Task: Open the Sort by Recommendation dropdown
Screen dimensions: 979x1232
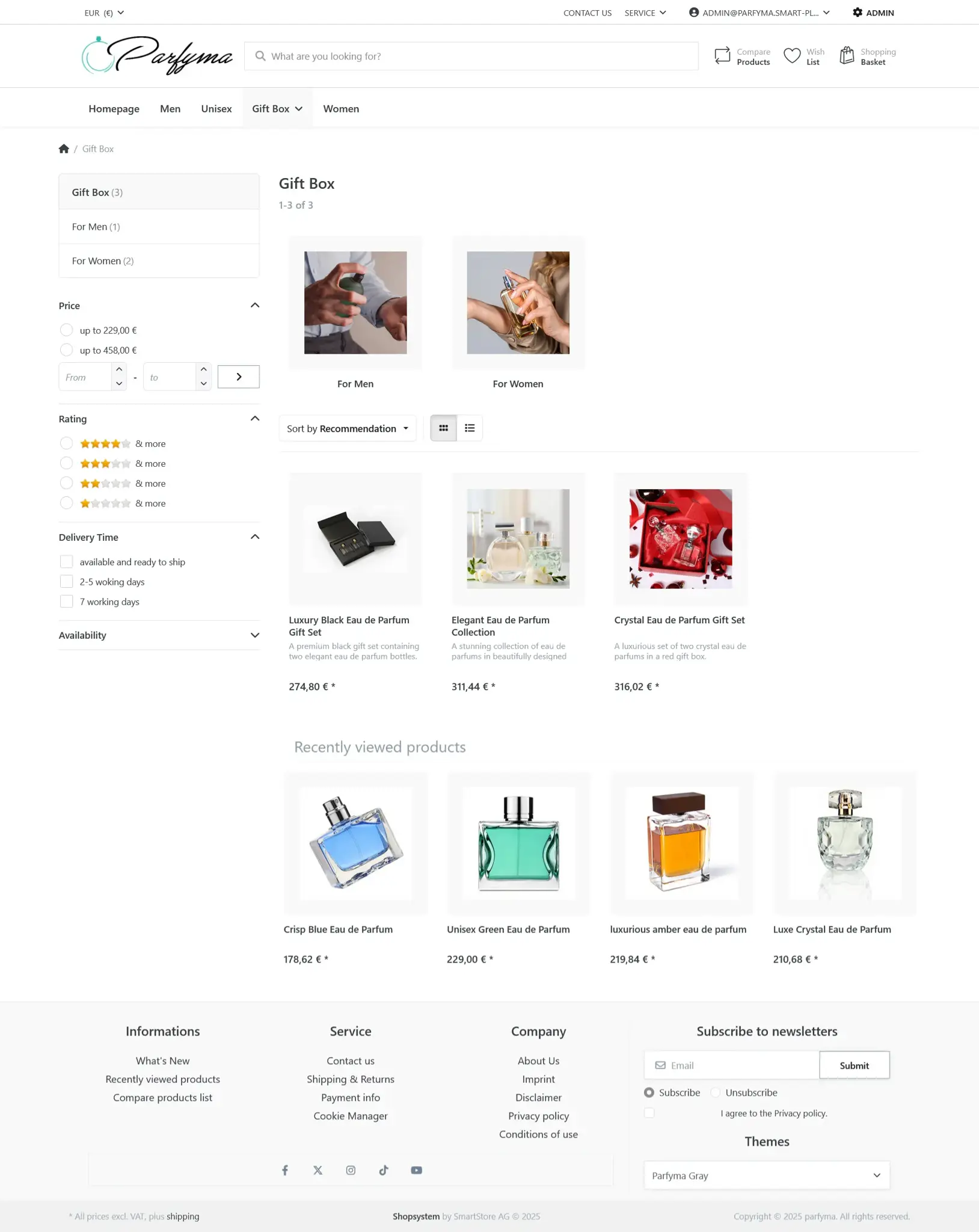Action: click(348, 428)
